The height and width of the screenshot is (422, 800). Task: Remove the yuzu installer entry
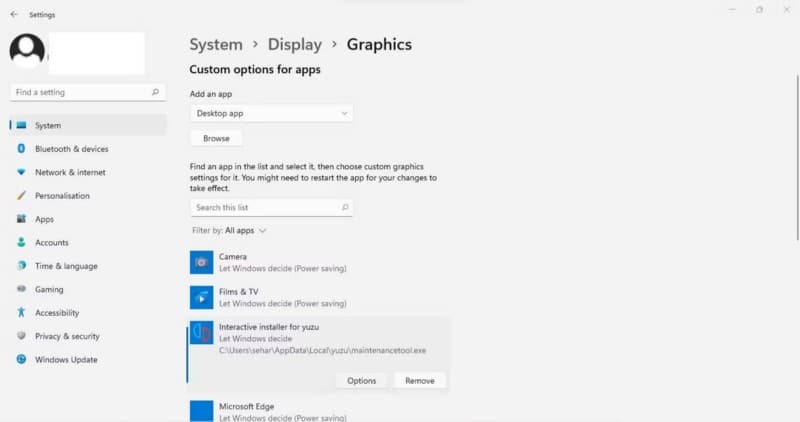pos(420,381)
